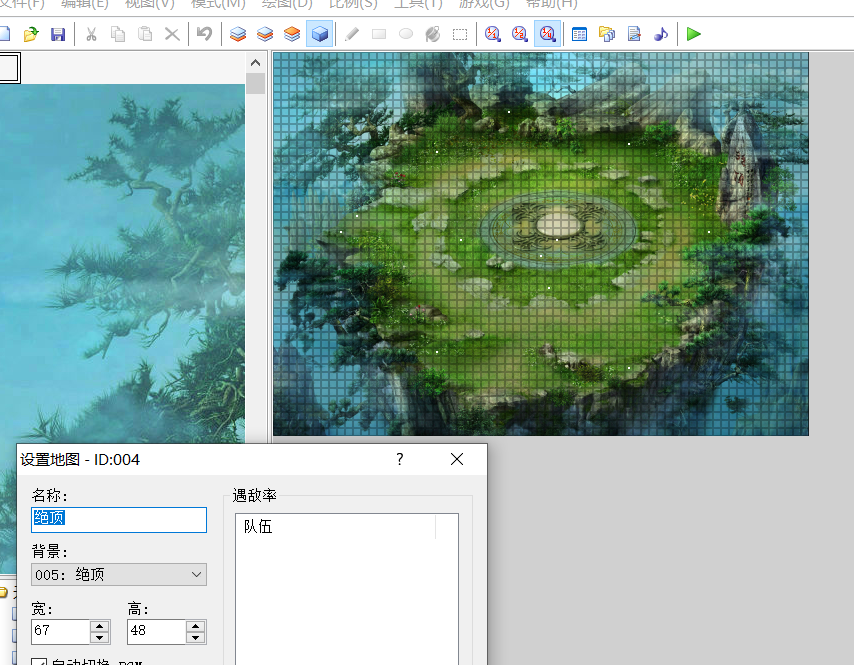854x665 pixels.
Task: Switch to layer 2 editing
Action: tap(265, 34)
